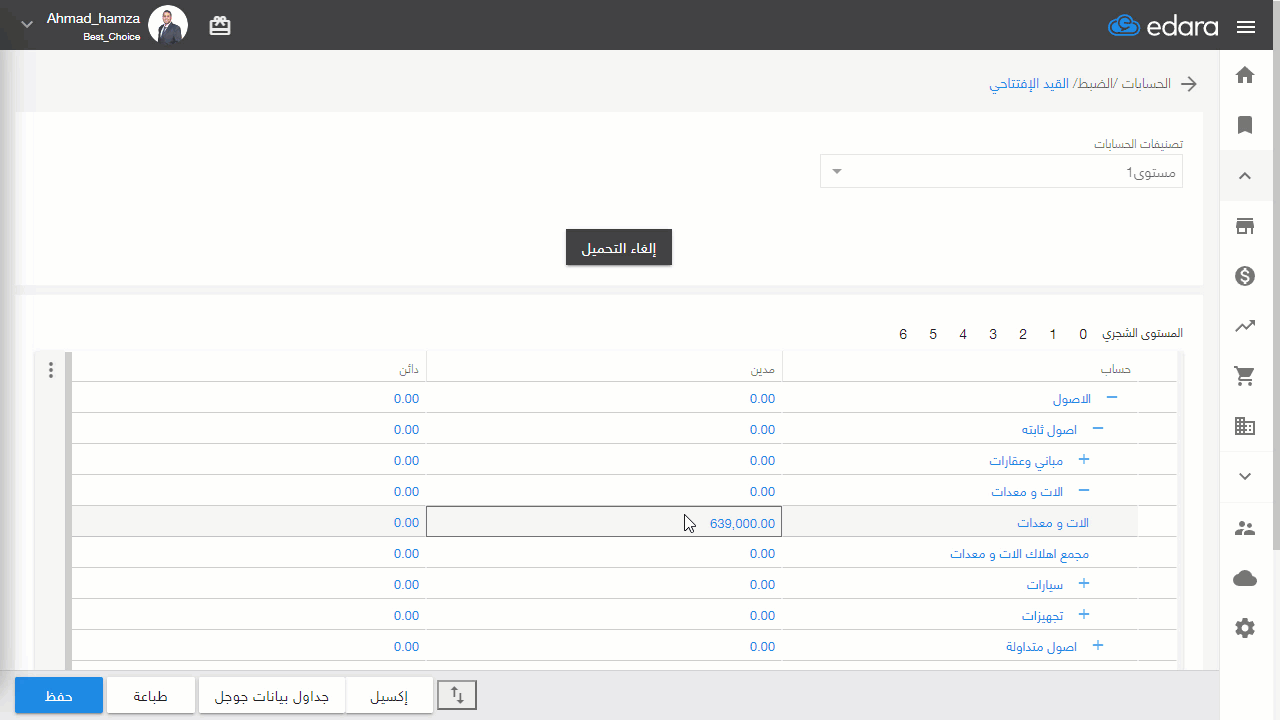This screenshot has width=1280, height=720.
Task: Select tree level 3
Action: (x=993, y=334)
